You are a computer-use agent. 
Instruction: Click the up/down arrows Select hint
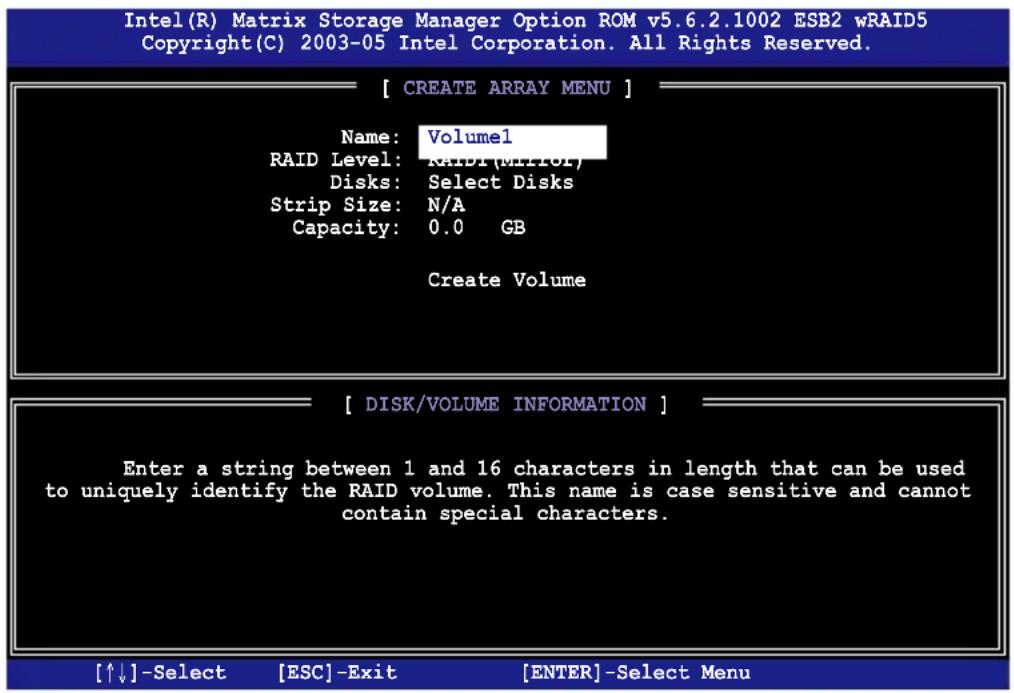tap(160, 672)
